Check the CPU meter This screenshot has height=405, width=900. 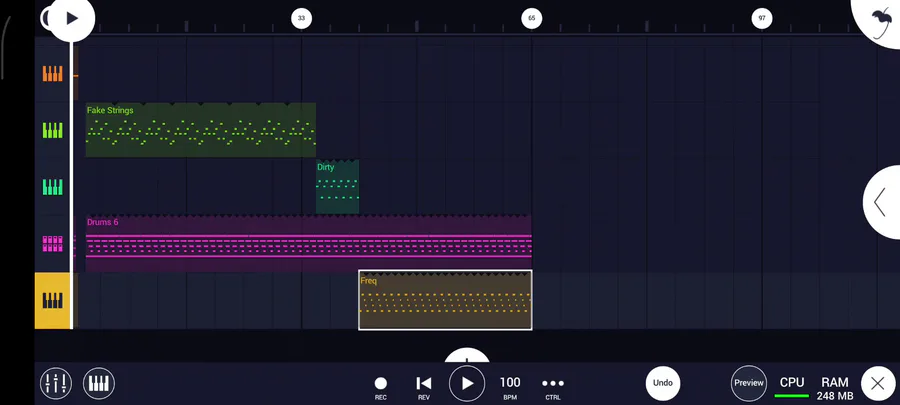coord(792,387)
